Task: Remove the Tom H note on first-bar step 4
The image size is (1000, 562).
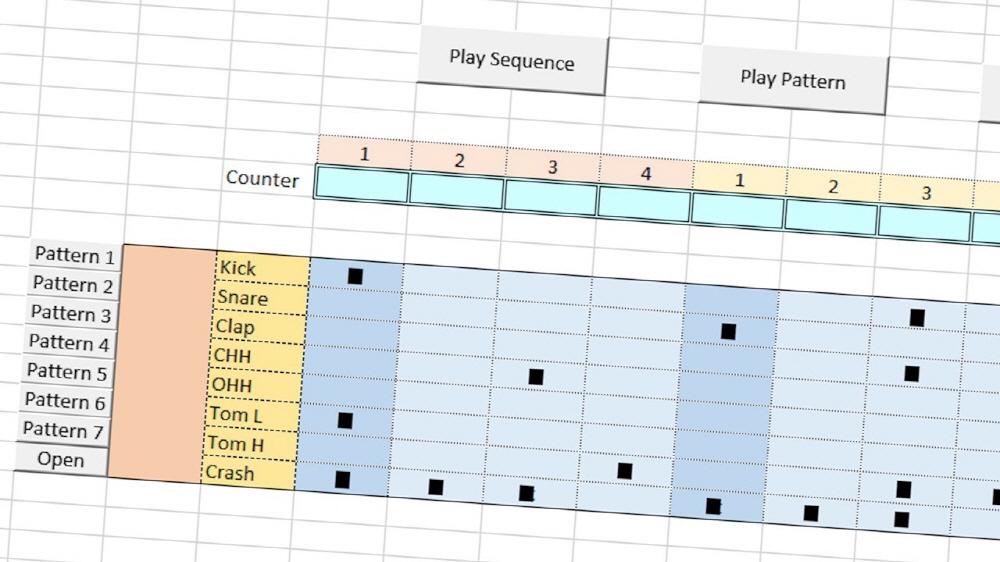Action: (625, 471)
